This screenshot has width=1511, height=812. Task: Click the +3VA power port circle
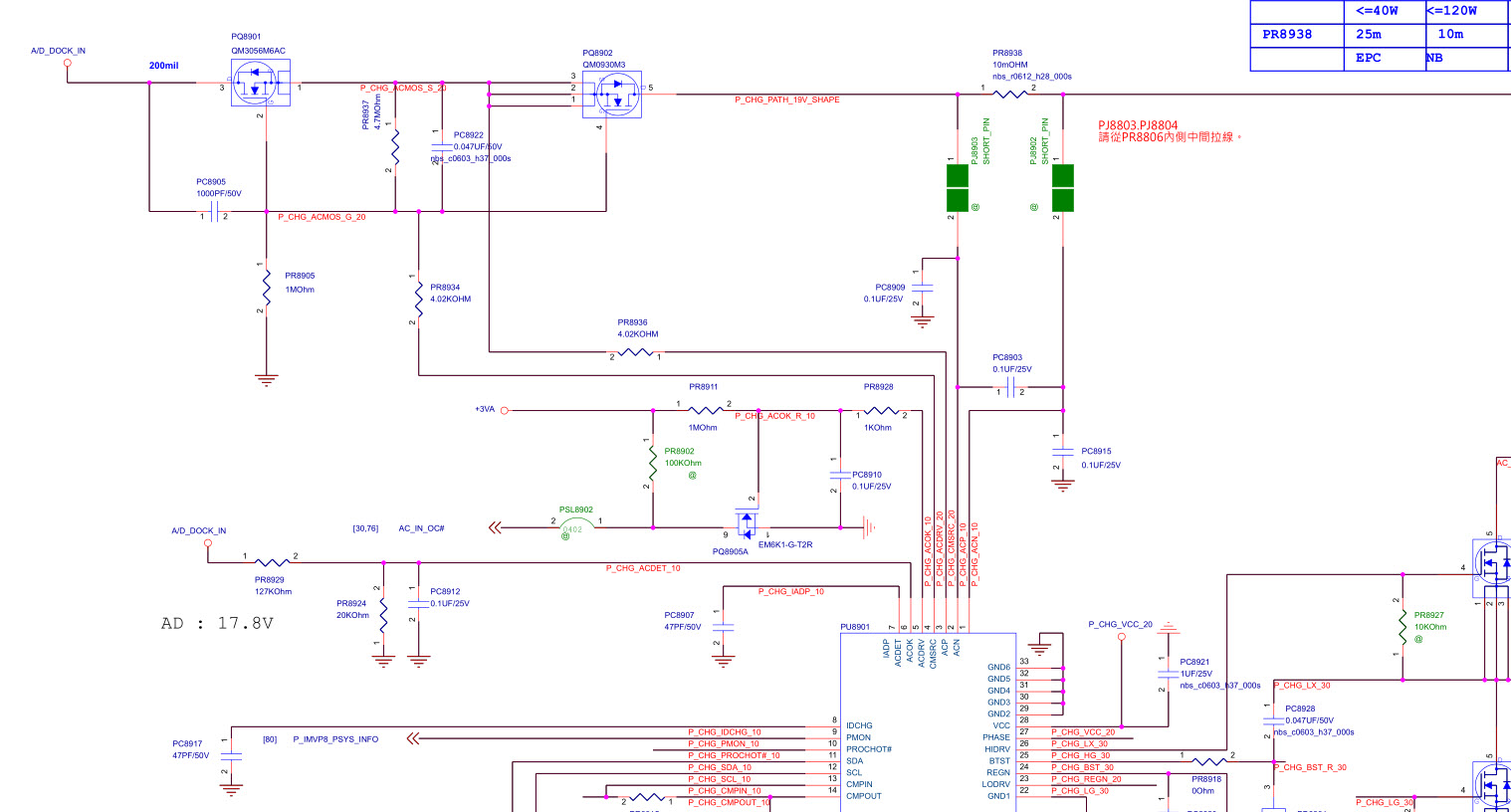coord(504,410)
